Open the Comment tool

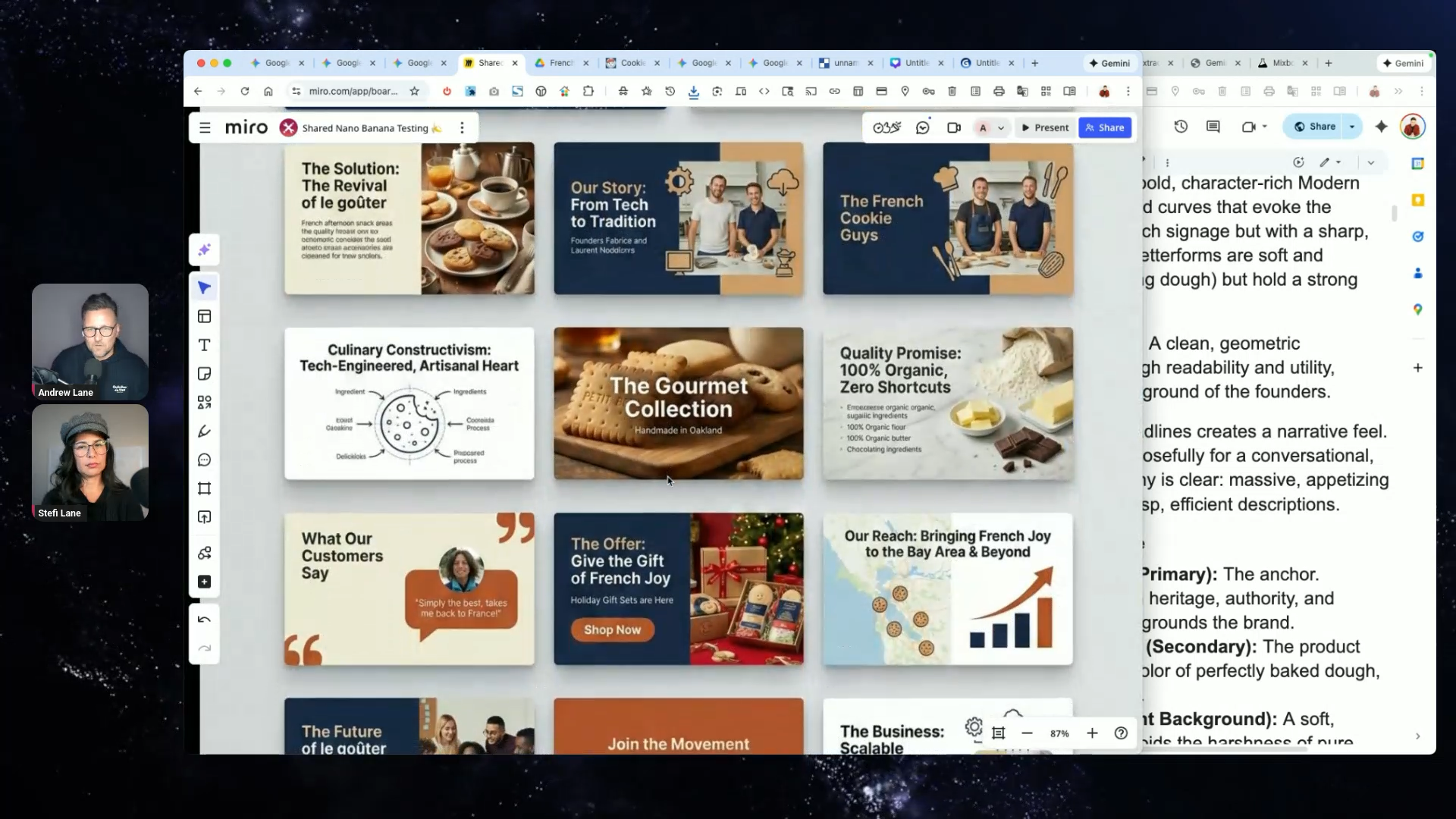(204, 460)
